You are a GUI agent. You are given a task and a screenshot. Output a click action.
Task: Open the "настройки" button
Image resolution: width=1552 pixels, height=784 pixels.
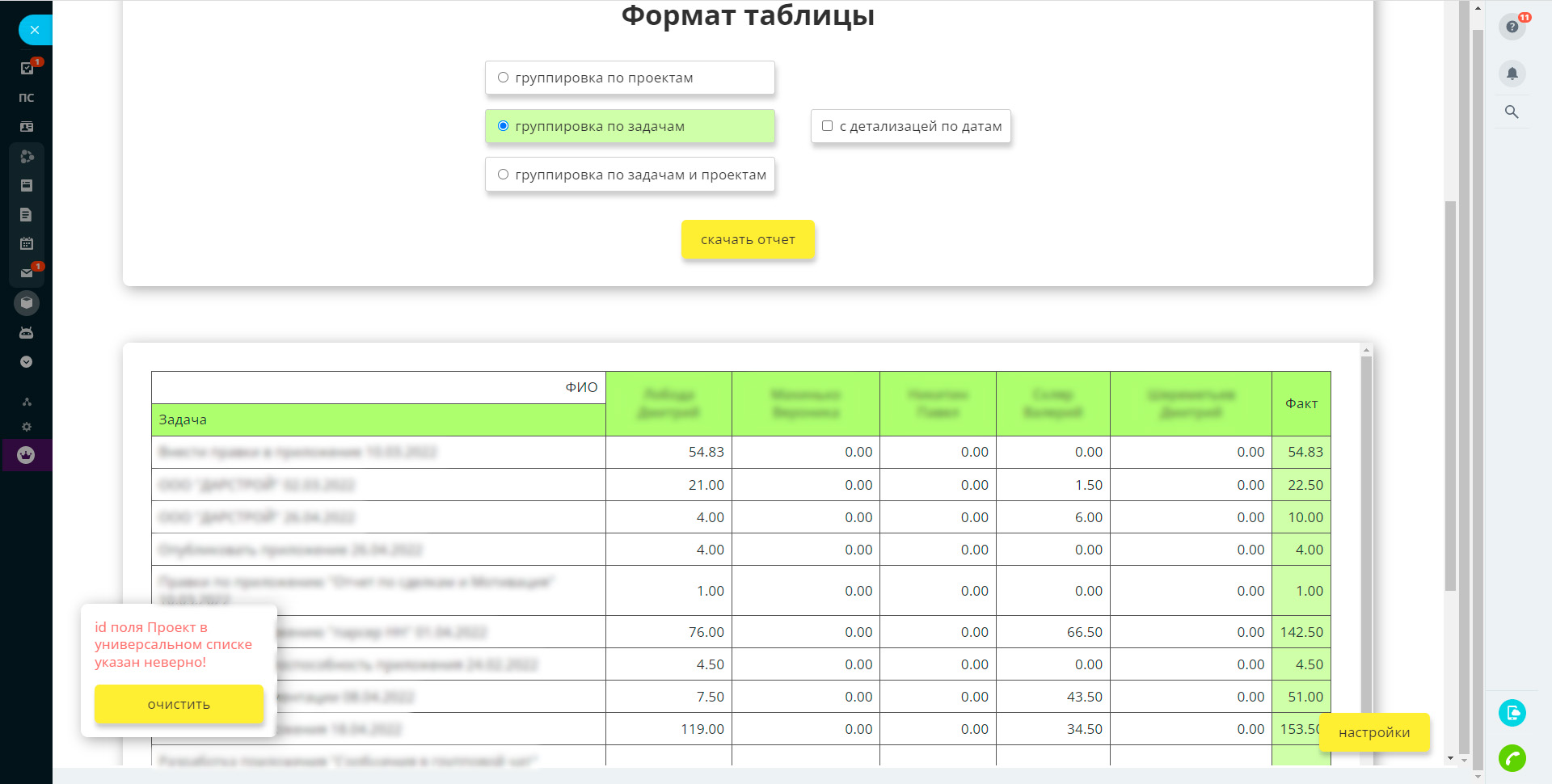coord(1373,732)
